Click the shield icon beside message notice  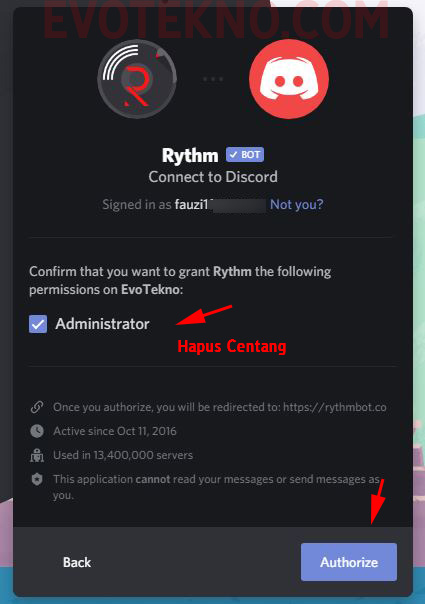pos(37,479)
